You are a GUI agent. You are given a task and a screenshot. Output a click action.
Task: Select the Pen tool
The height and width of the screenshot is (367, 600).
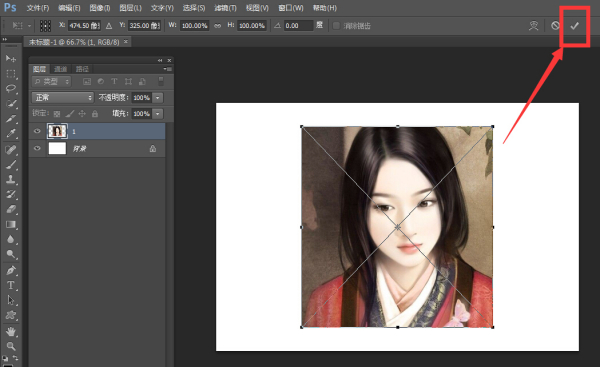tap(10, 270)
